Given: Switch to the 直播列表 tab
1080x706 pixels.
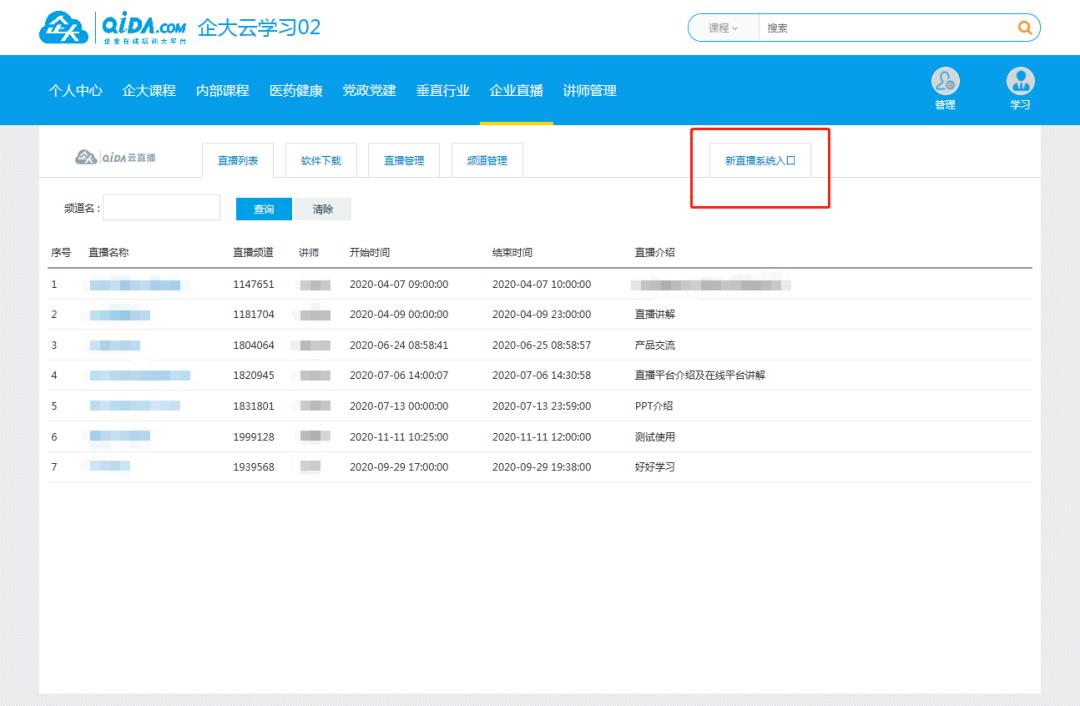Looking at the screenshot, I should (x=238, y=160).
